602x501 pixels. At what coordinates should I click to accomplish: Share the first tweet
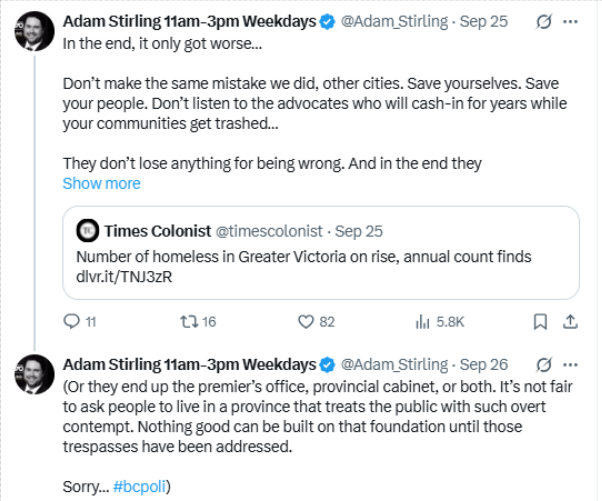(570, 322)
